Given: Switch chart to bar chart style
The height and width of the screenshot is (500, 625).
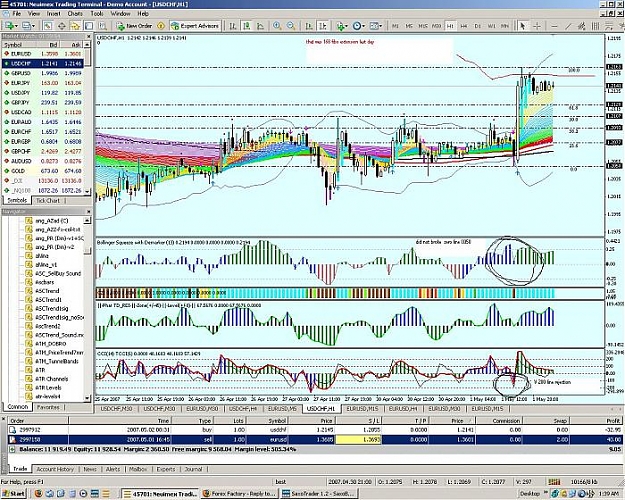Looking at the screenshot, I should point(233,26).
